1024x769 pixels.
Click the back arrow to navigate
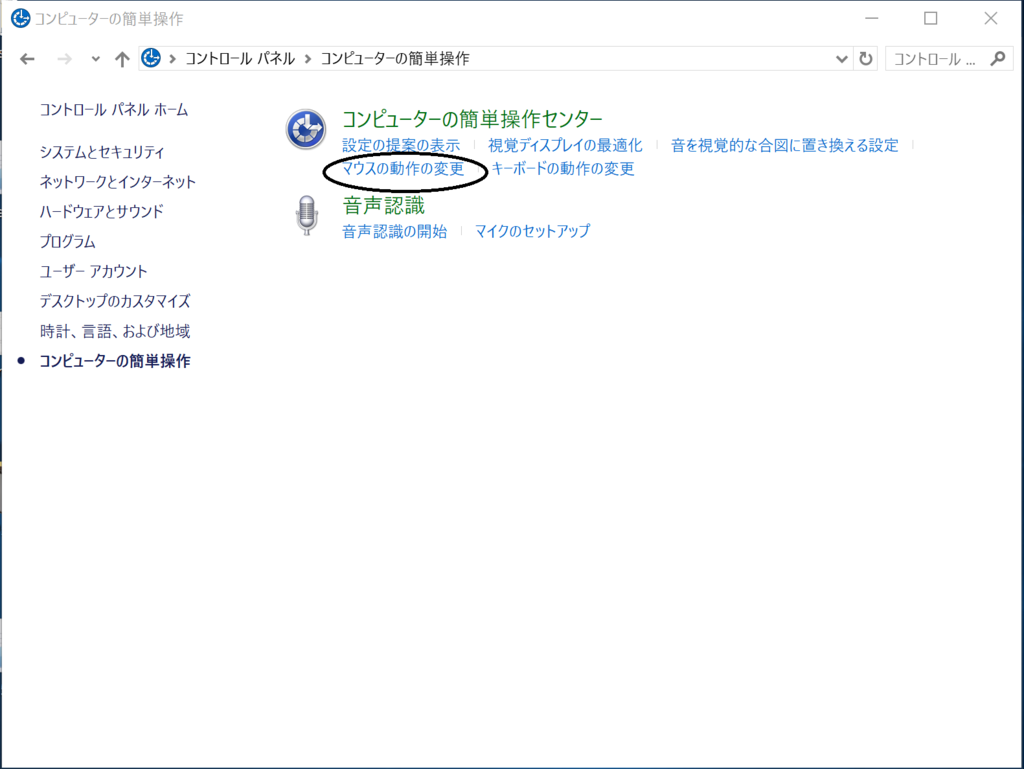pyautogui.click(x=27, y=58)
